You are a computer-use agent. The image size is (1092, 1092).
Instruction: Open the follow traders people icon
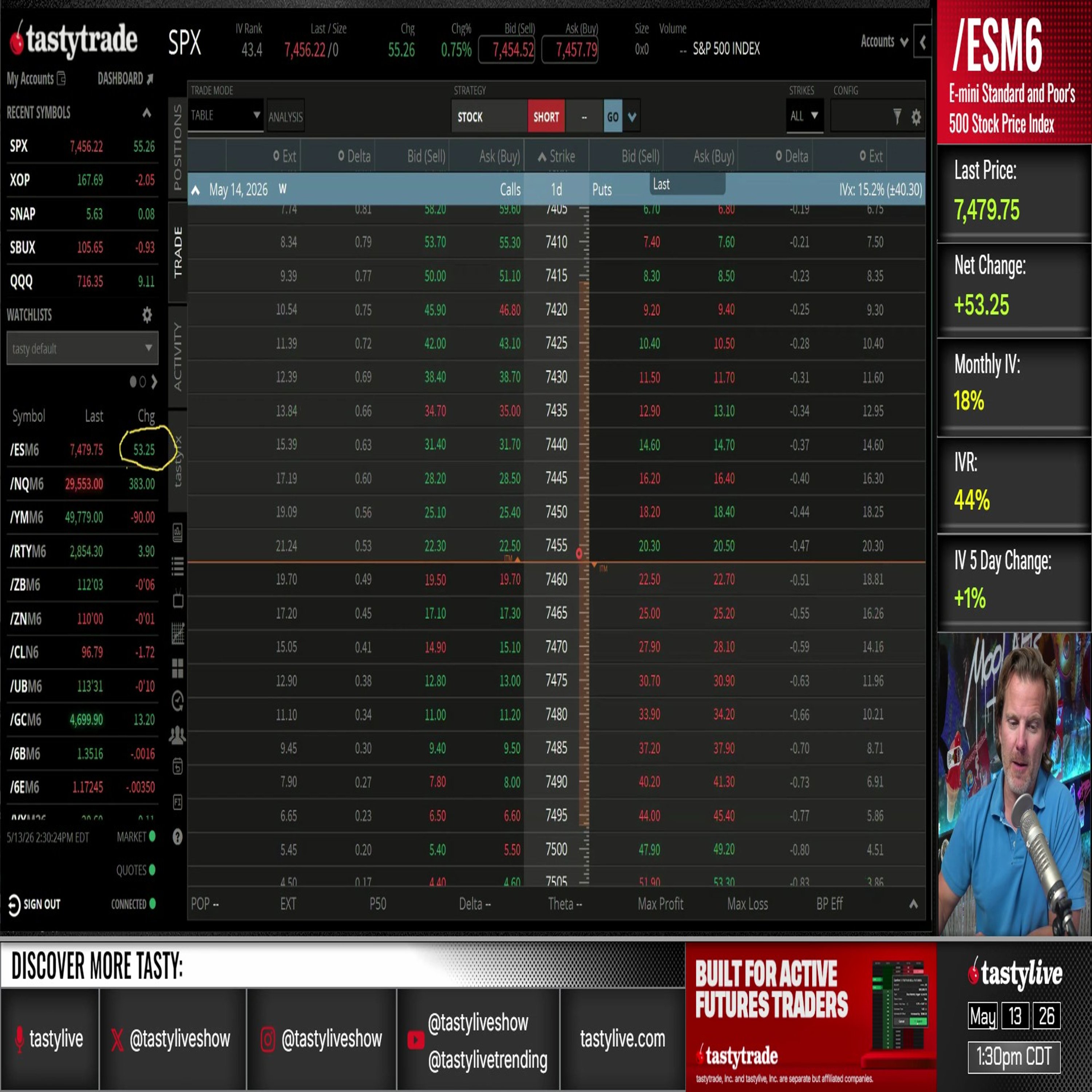pos(178,735)
